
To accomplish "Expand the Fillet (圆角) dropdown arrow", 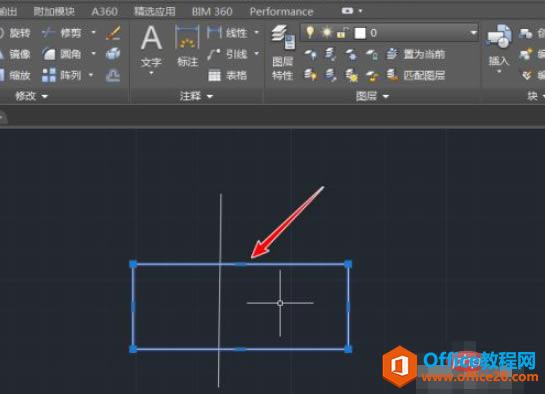I will (93, 54).
